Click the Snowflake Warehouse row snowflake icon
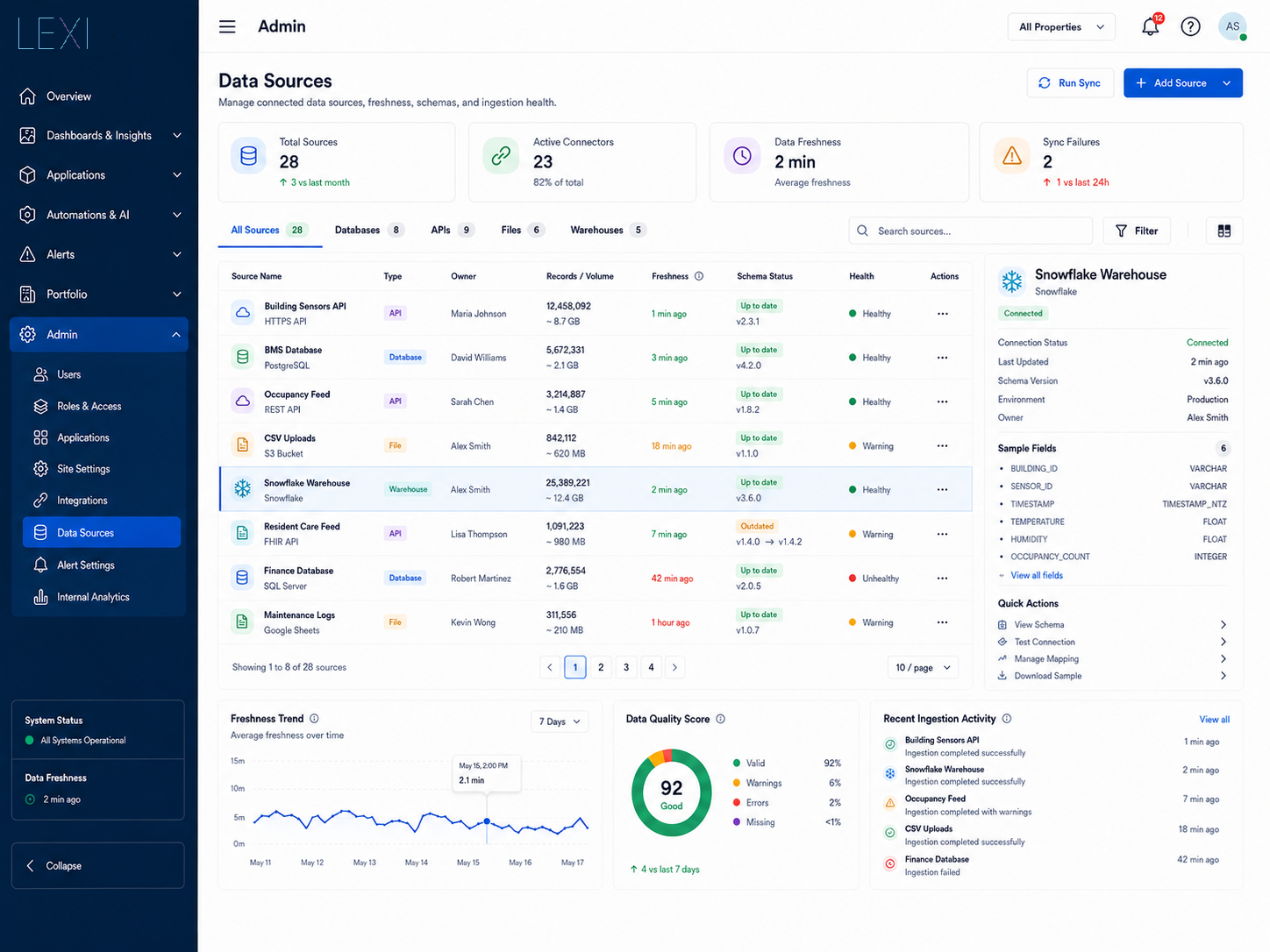This screenshot has height=952, width=1270. click(242, 489)
